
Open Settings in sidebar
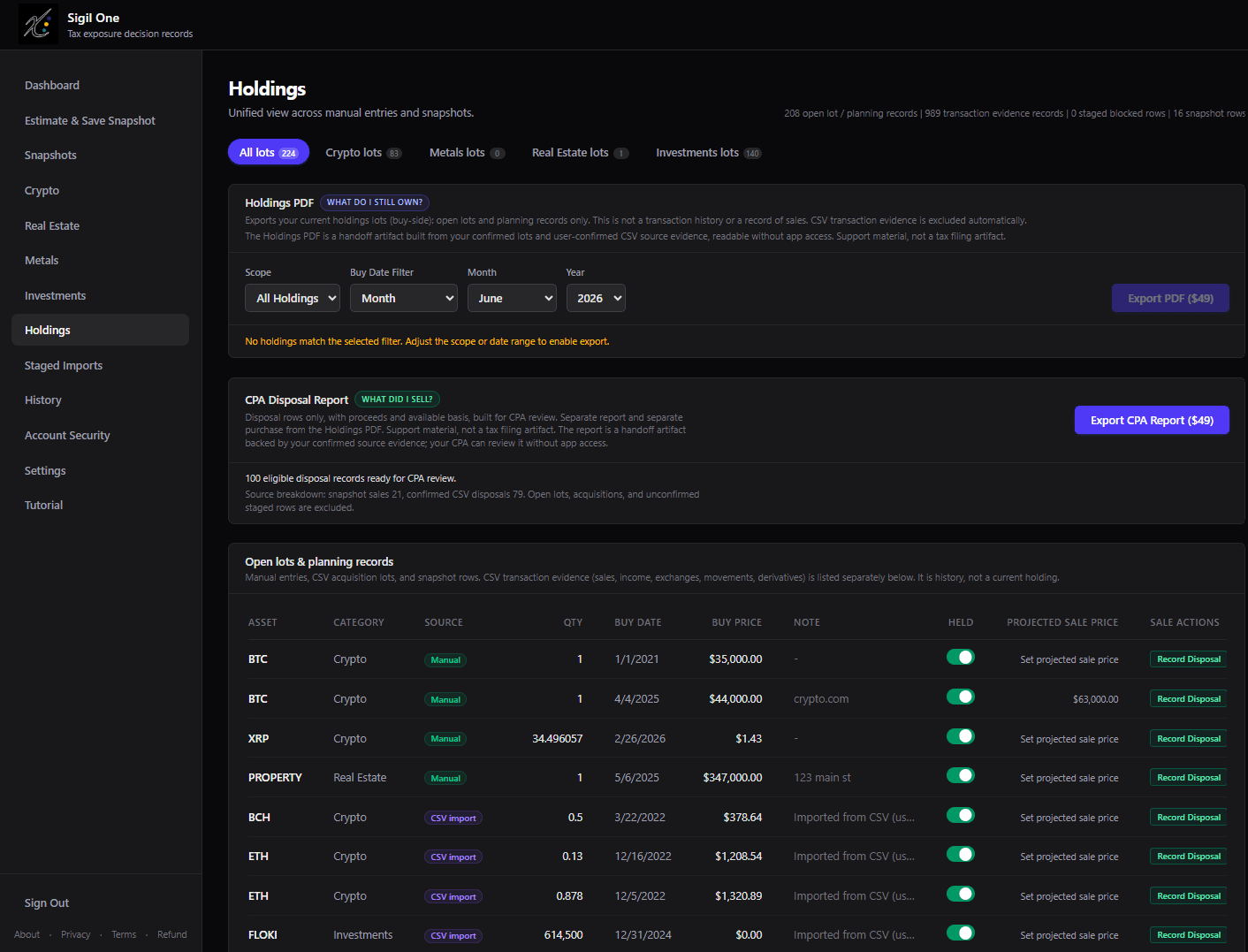pyautogui.click(x=45, y=470)
